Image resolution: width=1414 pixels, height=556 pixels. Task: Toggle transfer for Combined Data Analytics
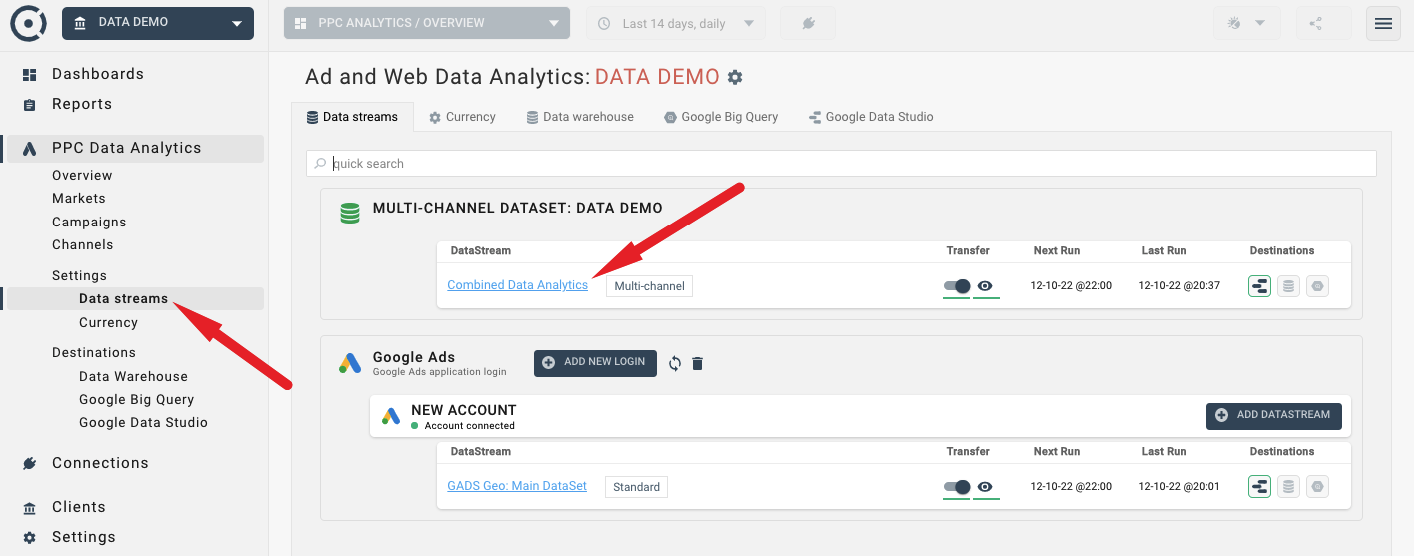pos(957,286)
